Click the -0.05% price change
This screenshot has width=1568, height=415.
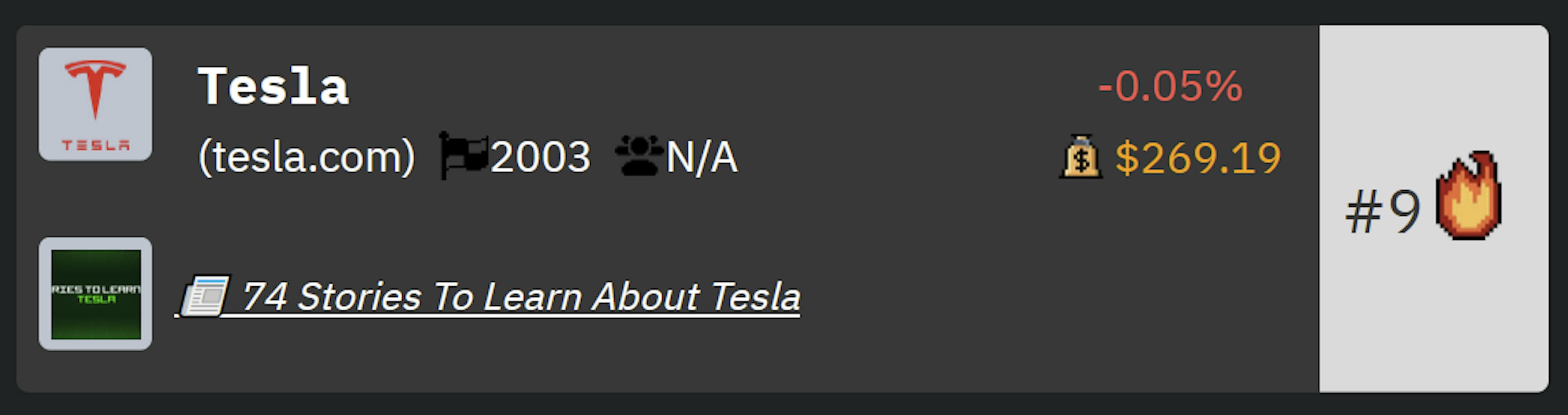[1170, 86]
